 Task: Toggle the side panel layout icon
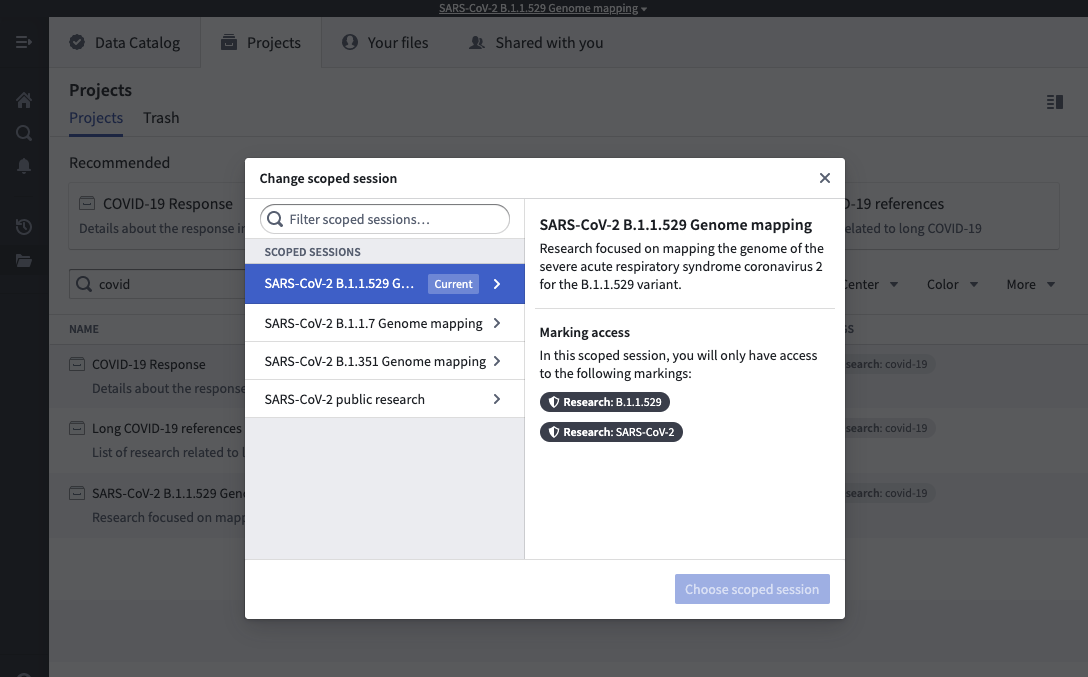click(1055, 102)
